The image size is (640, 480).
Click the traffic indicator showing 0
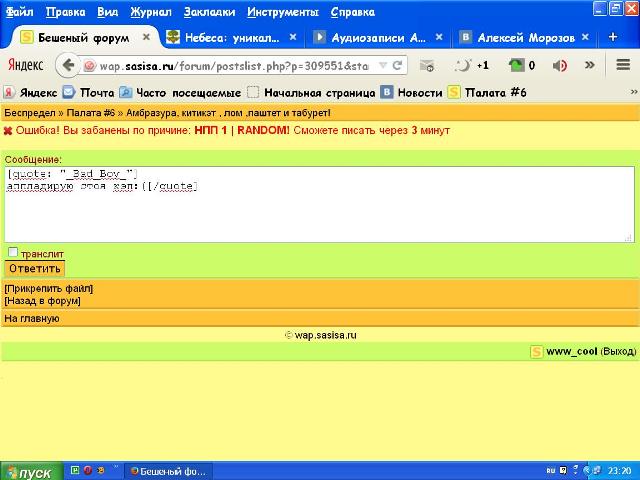click(x=522, y=65)
